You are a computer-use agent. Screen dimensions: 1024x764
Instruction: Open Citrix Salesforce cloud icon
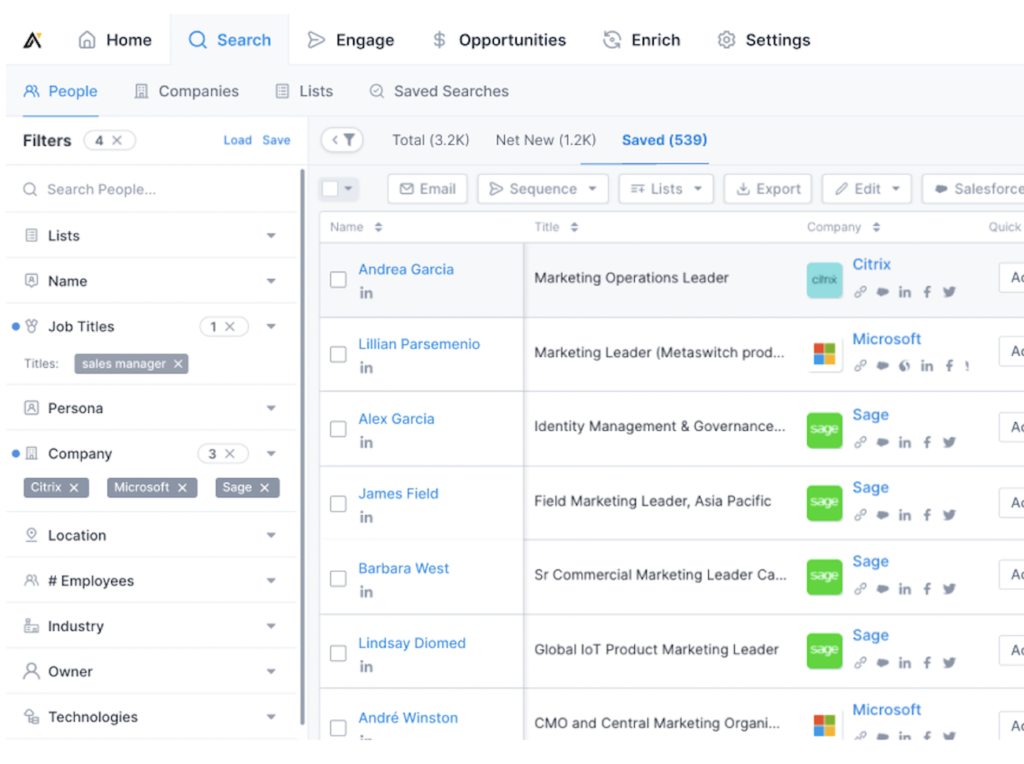pos(882,292)
